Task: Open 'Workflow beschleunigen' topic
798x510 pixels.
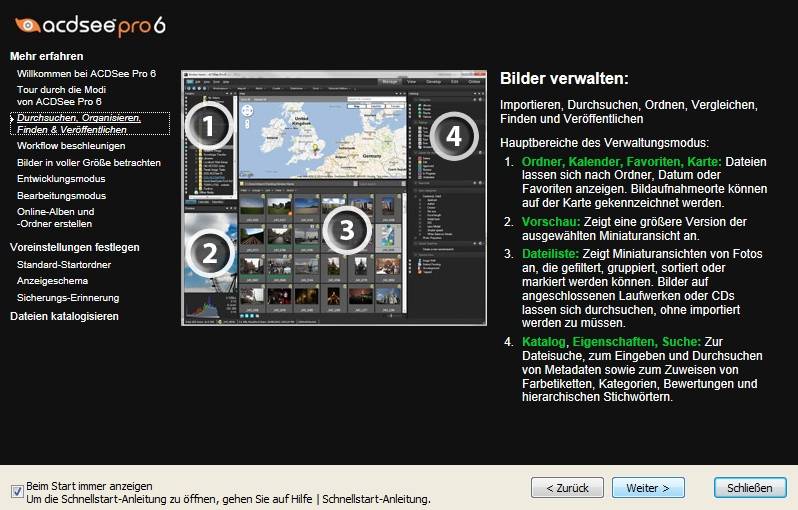Action: 71,146
